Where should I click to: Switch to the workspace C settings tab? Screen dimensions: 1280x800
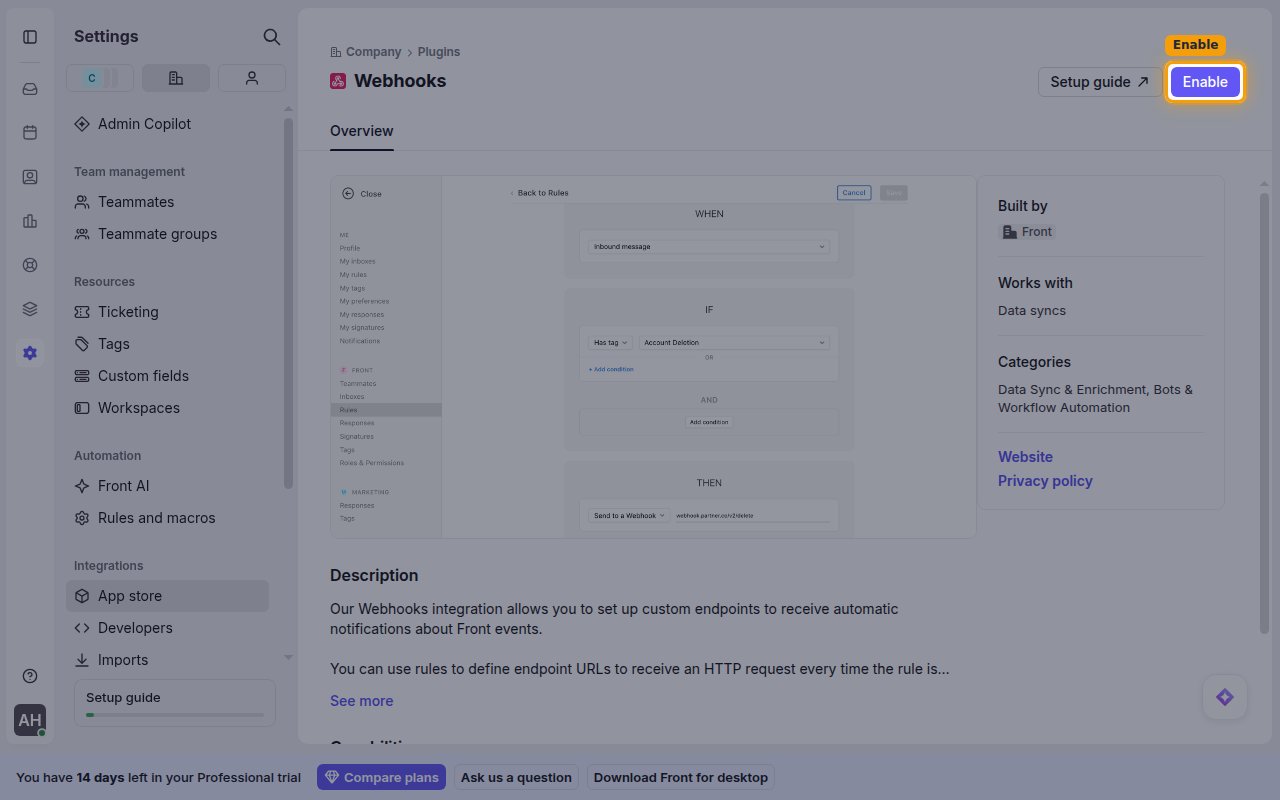point(100,78)
